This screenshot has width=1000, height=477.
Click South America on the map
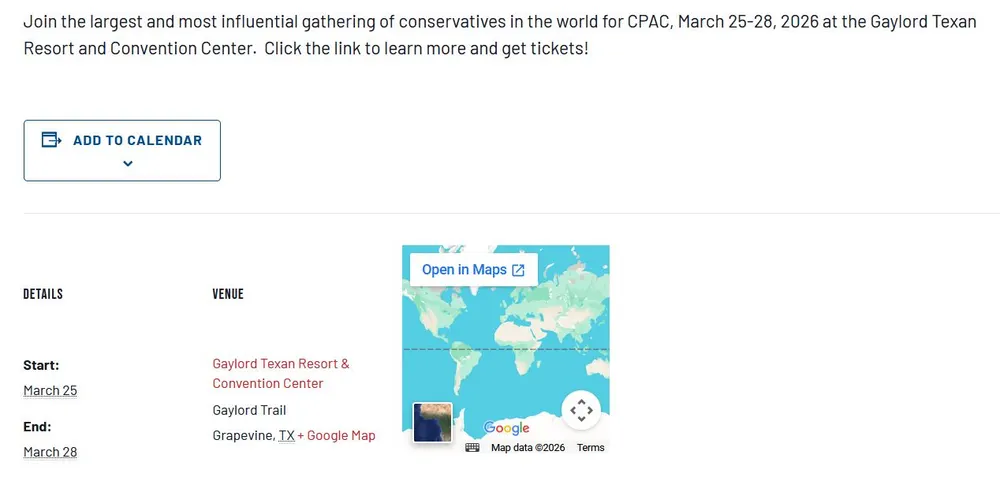[x=462, y=365]
